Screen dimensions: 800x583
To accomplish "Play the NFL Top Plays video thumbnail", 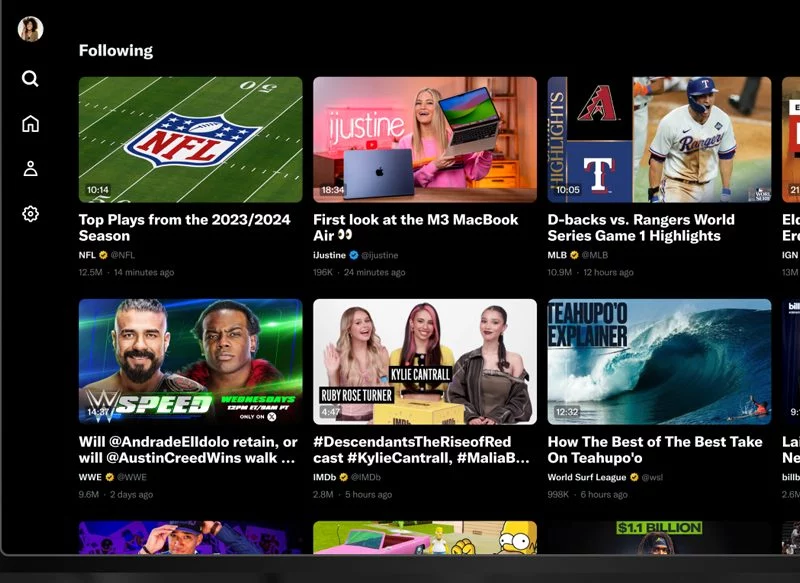I will [190, 139].
